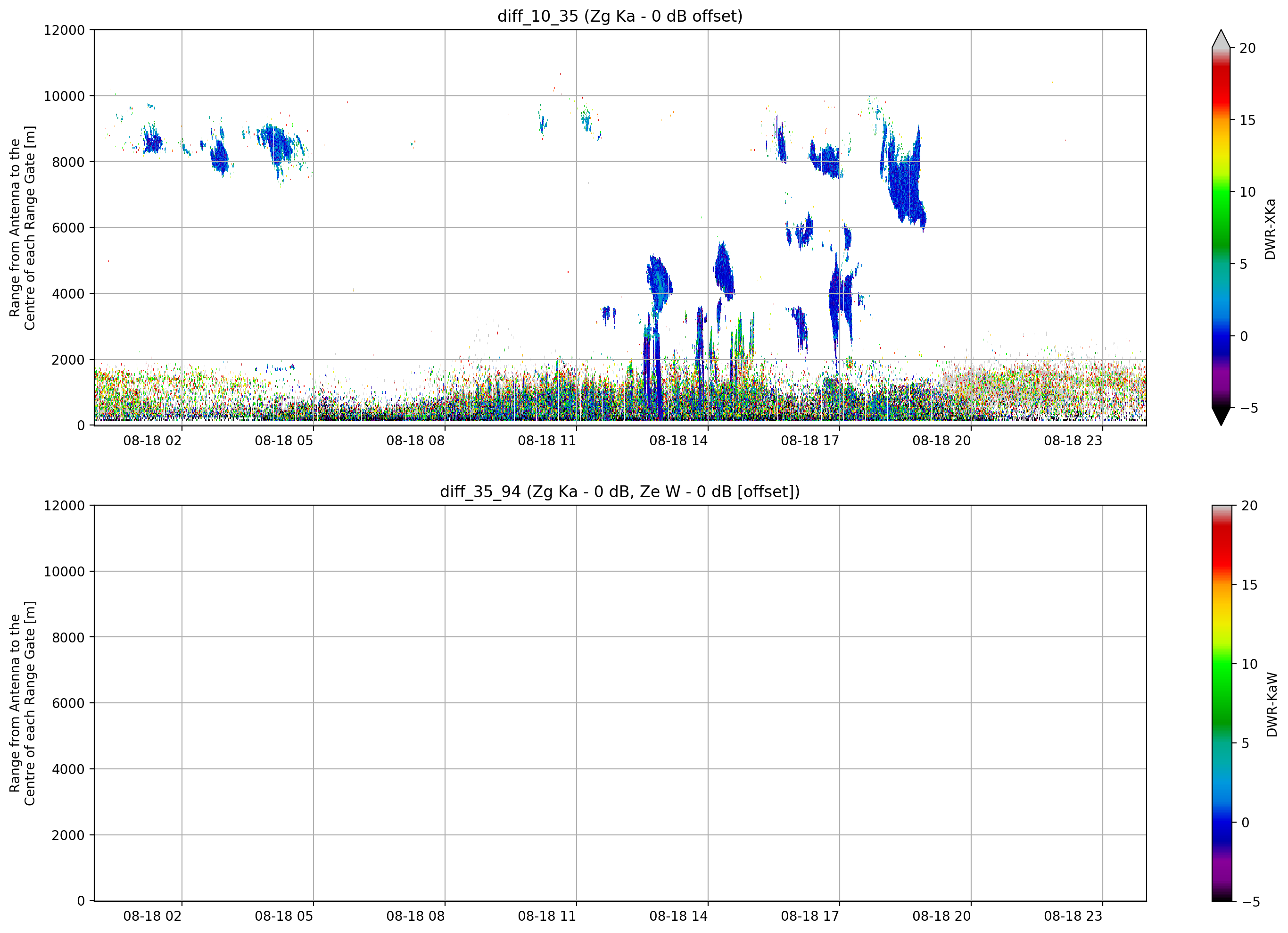This screenshot has height=933, width=1288.
Task: Select the "10" tick on the DWR-XKa colorbar
Action: point(1247,192)
